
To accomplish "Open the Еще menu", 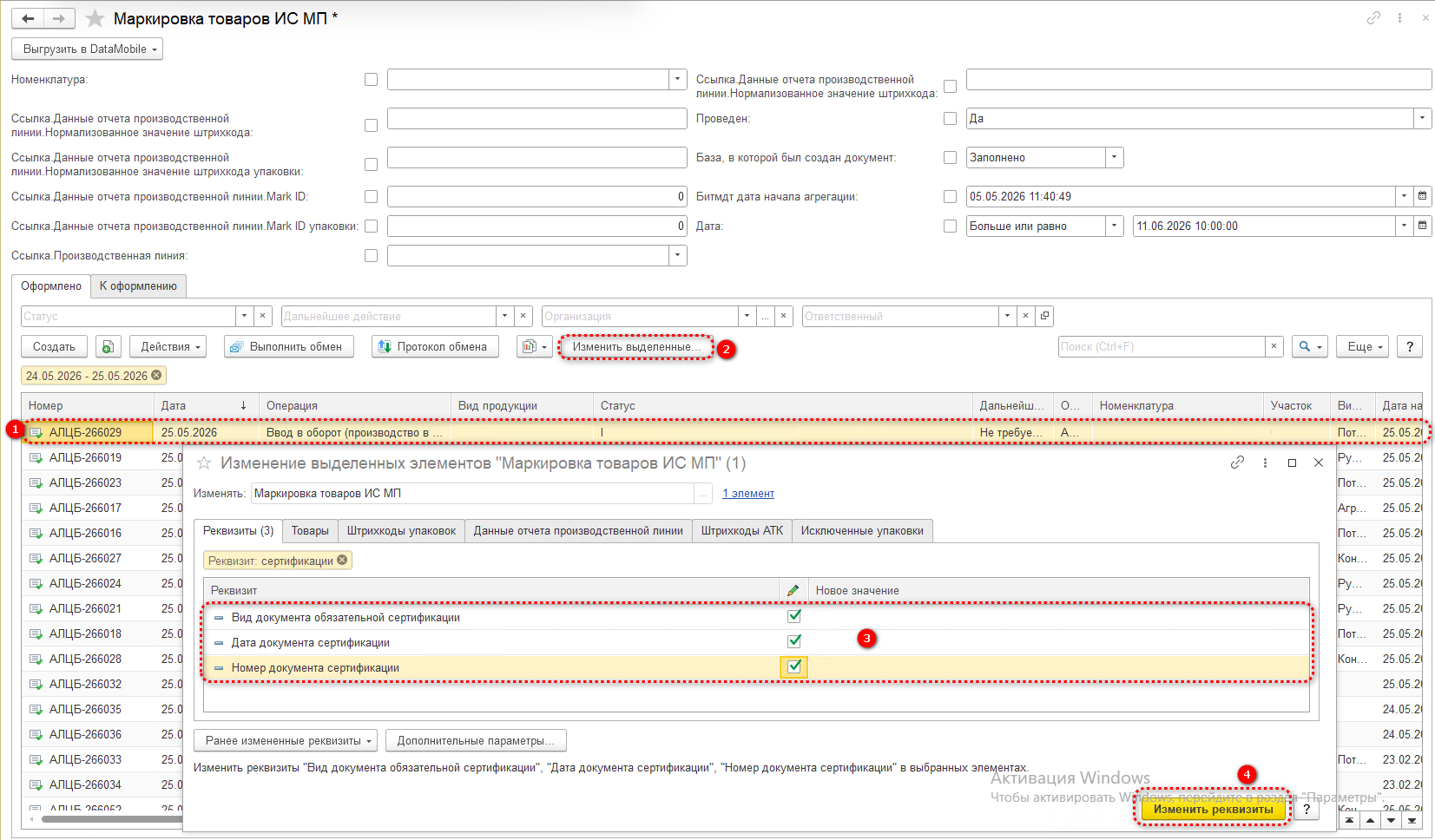I will 1364,346.
